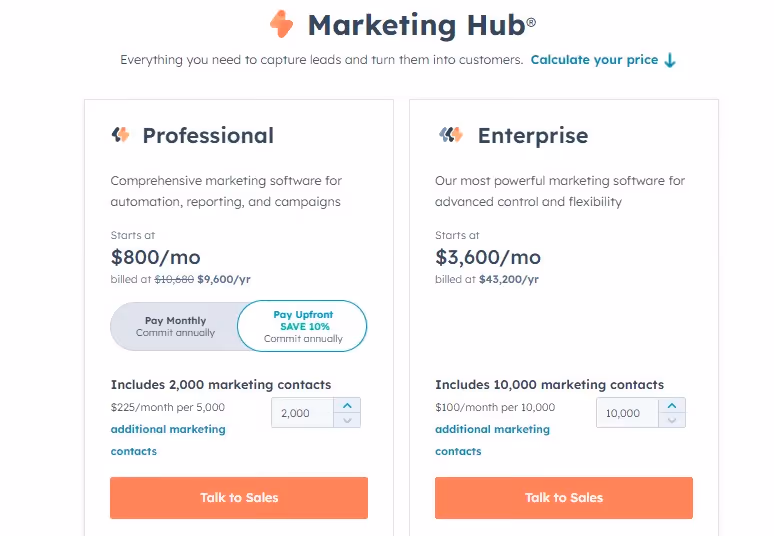Click Talk to Sales under Enterprise
The width and height of the screenshot is (774, 536).
[x=564, y=498]
